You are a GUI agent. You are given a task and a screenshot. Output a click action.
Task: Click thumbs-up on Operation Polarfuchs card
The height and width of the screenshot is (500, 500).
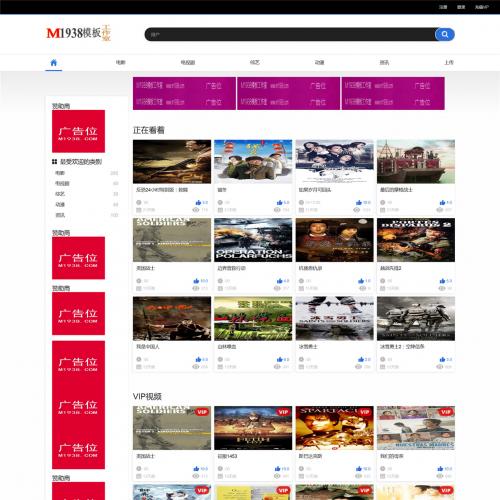280,281
